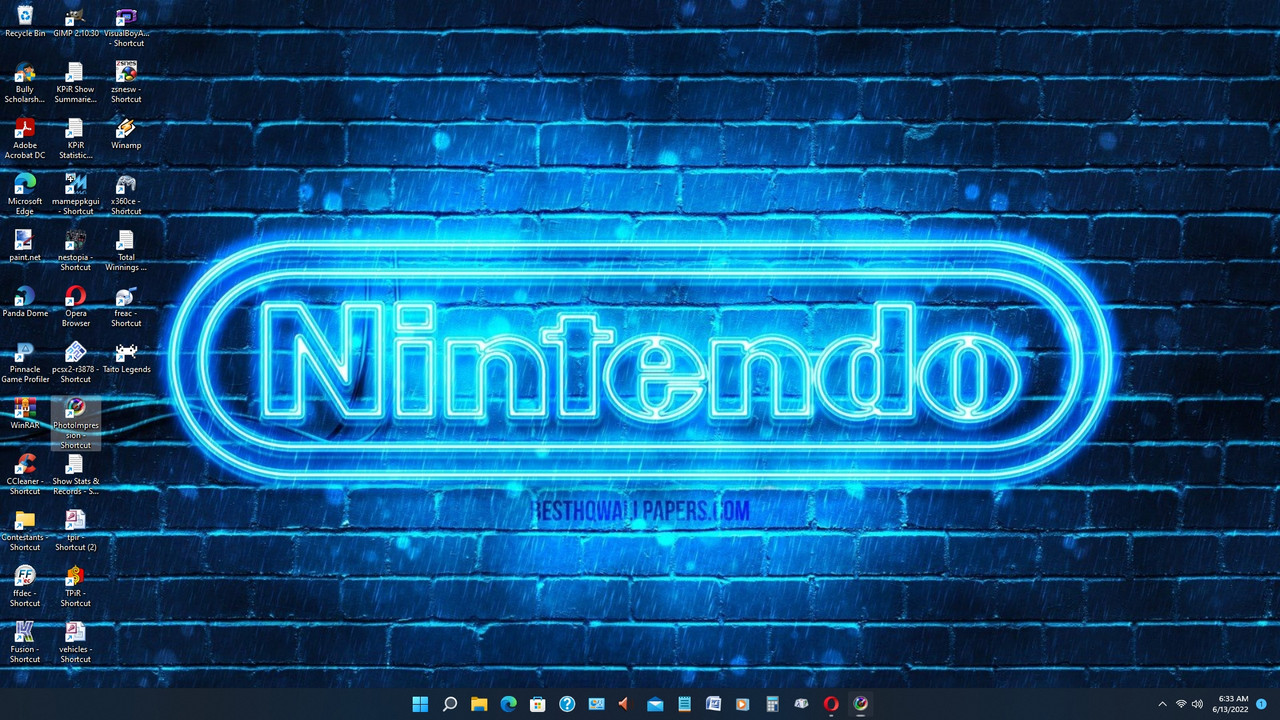Screen dimensions: 1280x720
Task: Select the Panda Dome desktop icon
Action: [x=25, y=301]
